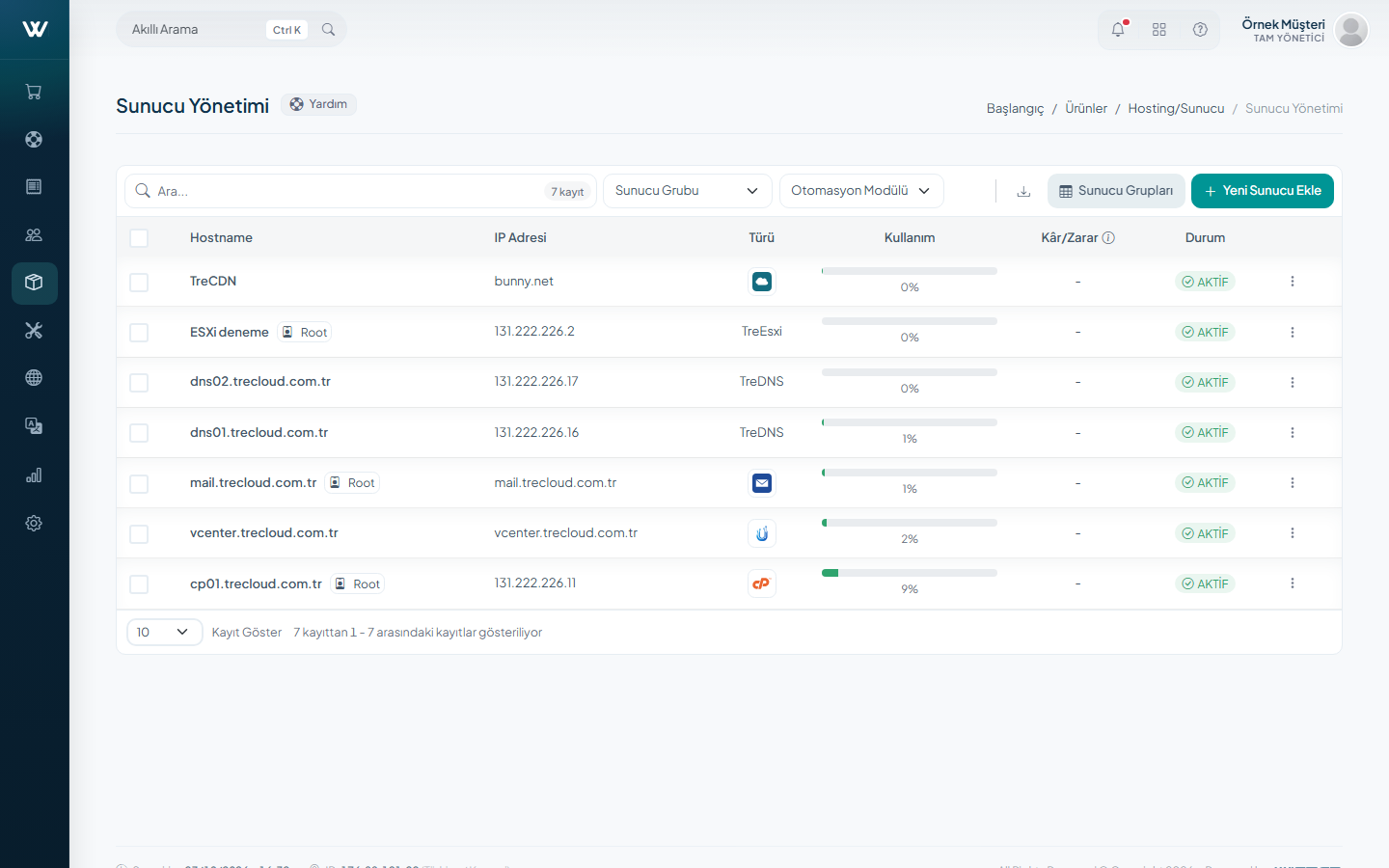This screenshot has height=868, width=1389.
Task: Click the Kâr/Zarar info icon
Action: (1108, 238)
